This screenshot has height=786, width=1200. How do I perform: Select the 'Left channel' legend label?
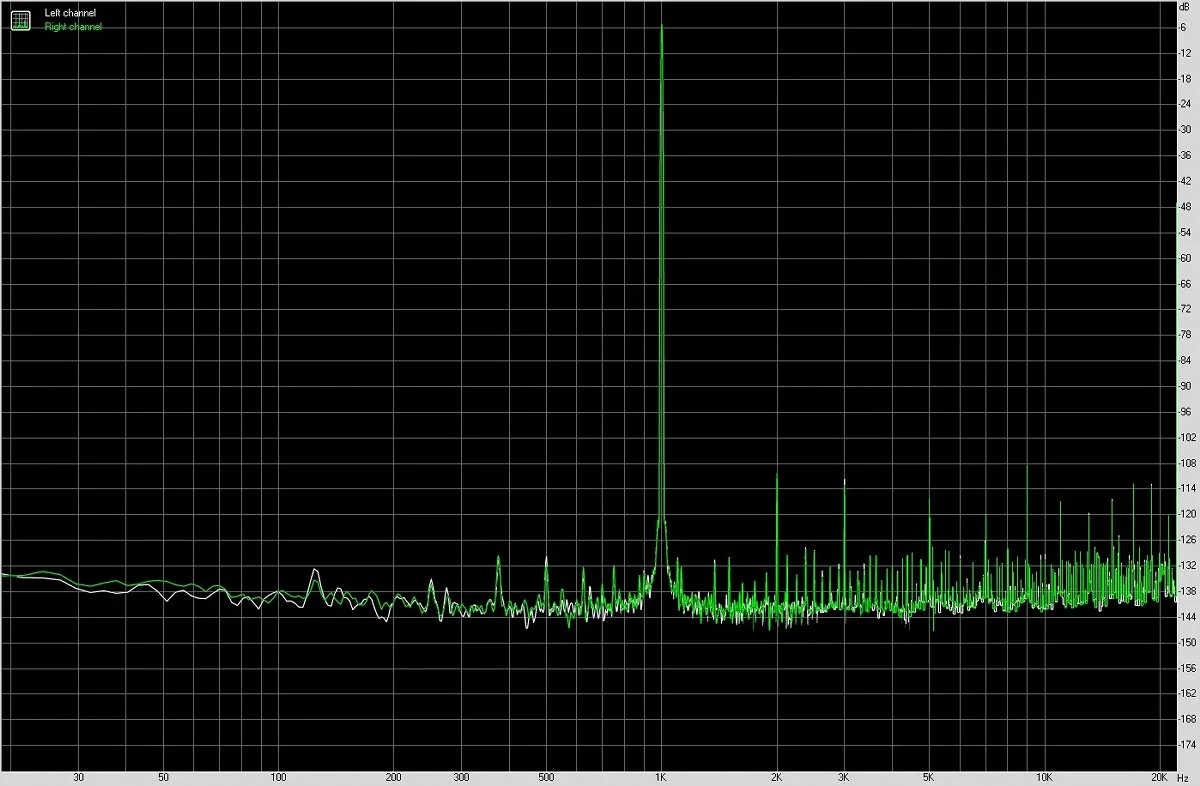pos(70,13)
